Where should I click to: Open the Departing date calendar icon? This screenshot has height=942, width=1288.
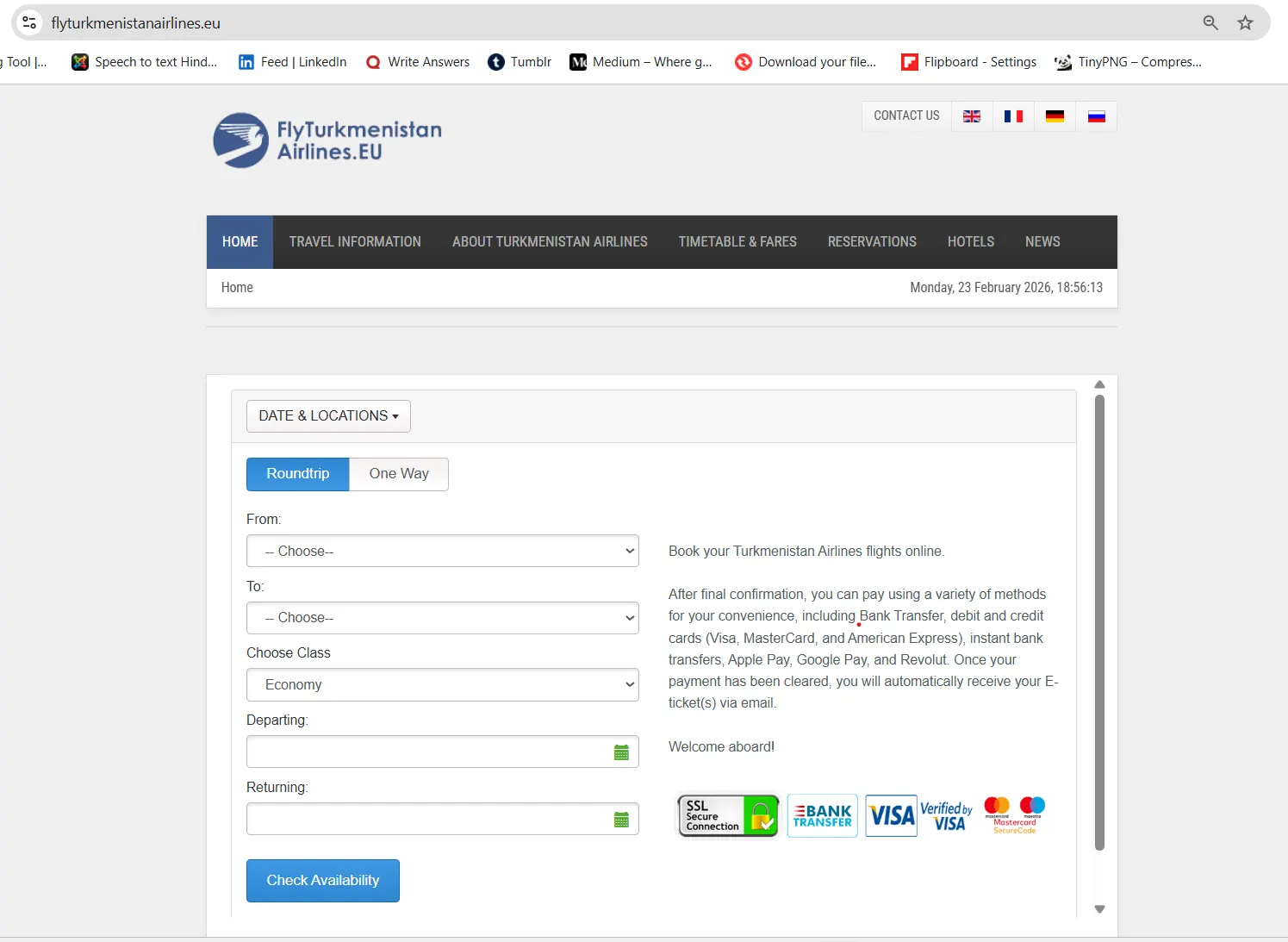621,752
